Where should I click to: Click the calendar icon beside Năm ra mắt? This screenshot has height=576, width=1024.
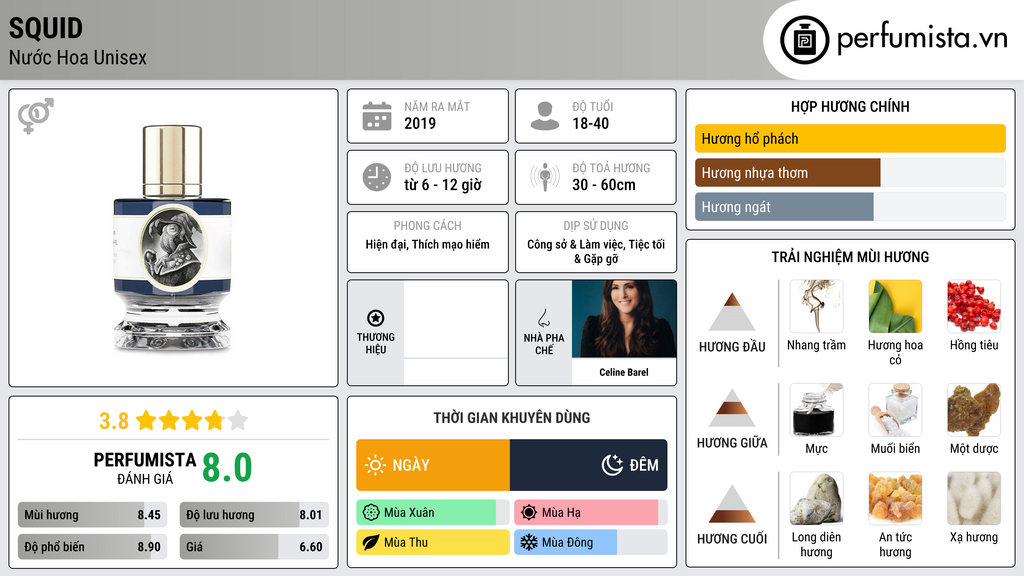coord(377,116)
